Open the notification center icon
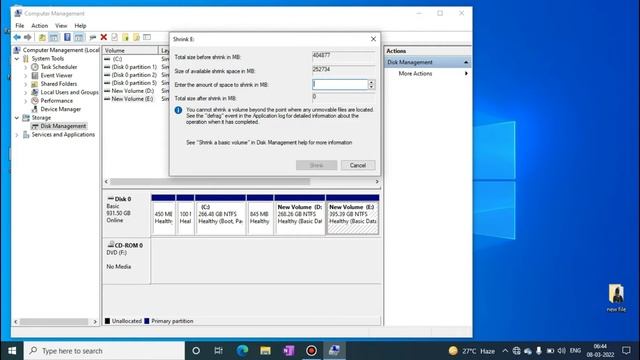This screenshot has height=360, width=640. [x=626, y=351]
